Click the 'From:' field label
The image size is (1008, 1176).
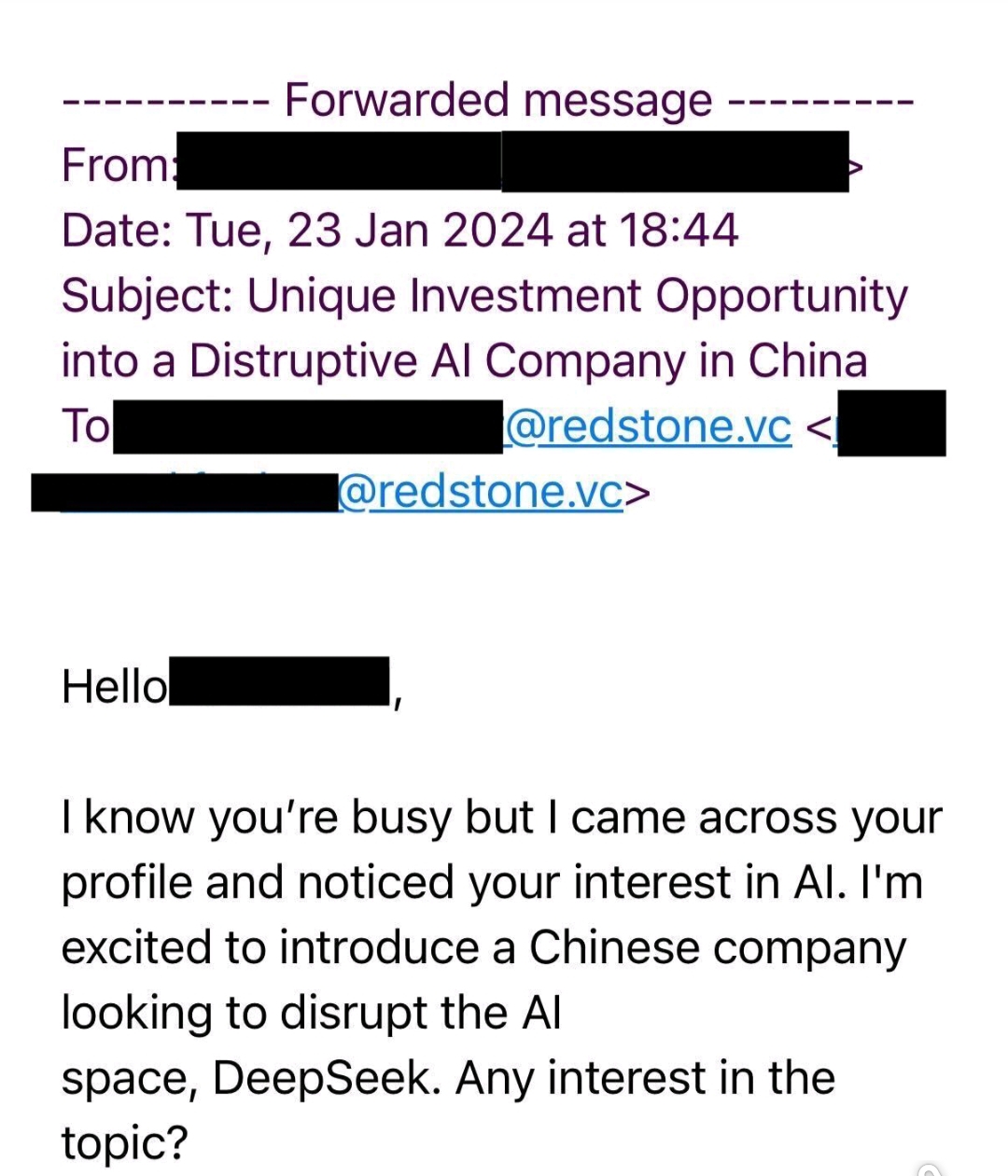coord(118,165)
